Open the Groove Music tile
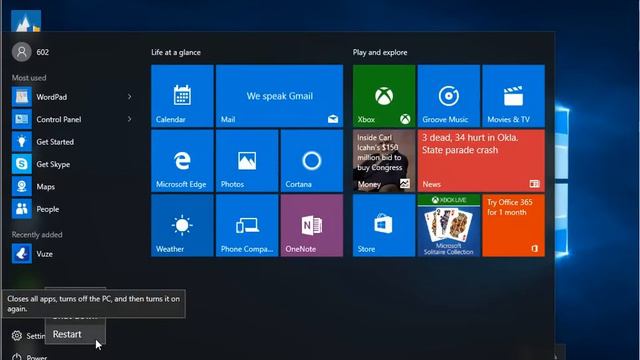Image resolution: width=640 pixels, height=360 pixels. tap(449, 96)
